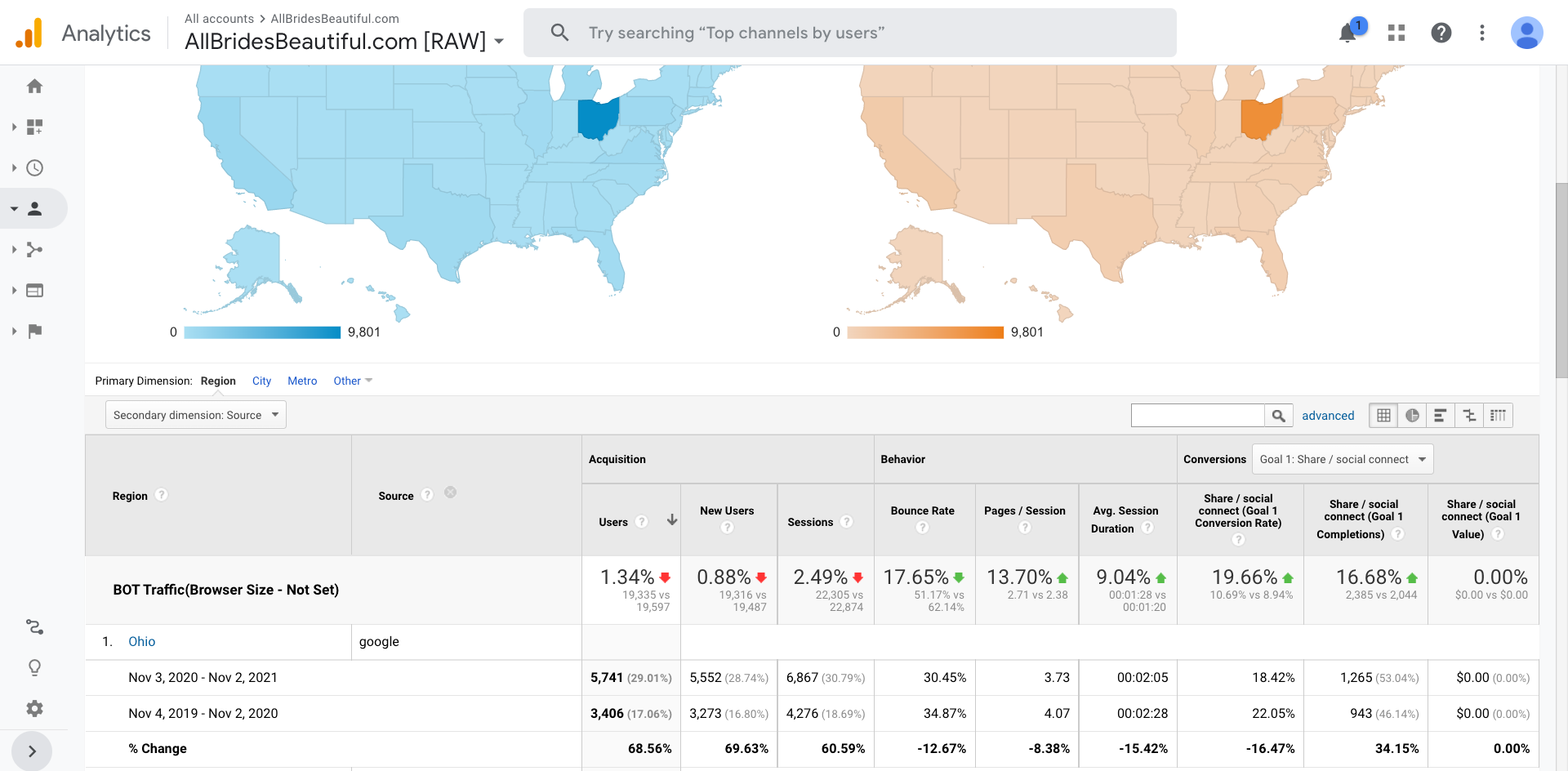Open the advanced filter link
The width and height of the screenshot is (1568, 771).
point(1327,416)
